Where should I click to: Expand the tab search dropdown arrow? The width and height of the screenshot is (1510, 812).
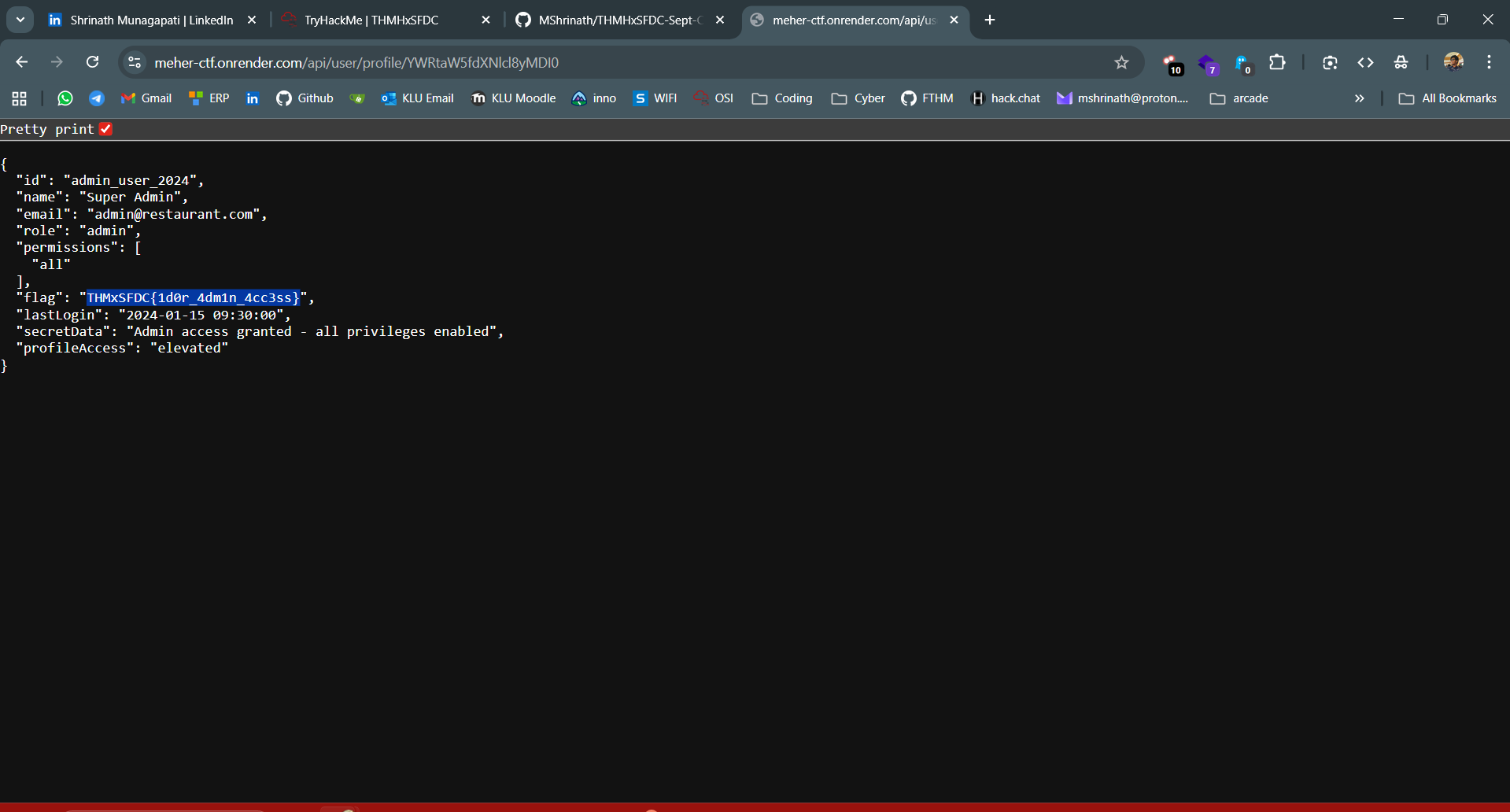(x=20, y=20)
